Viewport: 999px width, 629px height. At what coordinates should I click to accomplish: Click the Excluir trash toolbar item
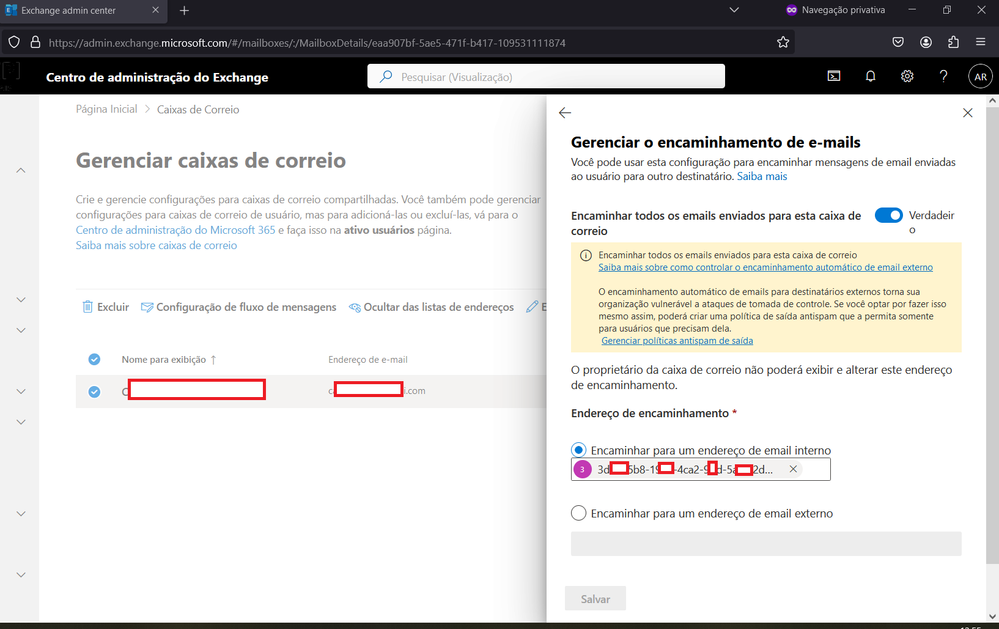pyautogui.click(x=105, y=307)
